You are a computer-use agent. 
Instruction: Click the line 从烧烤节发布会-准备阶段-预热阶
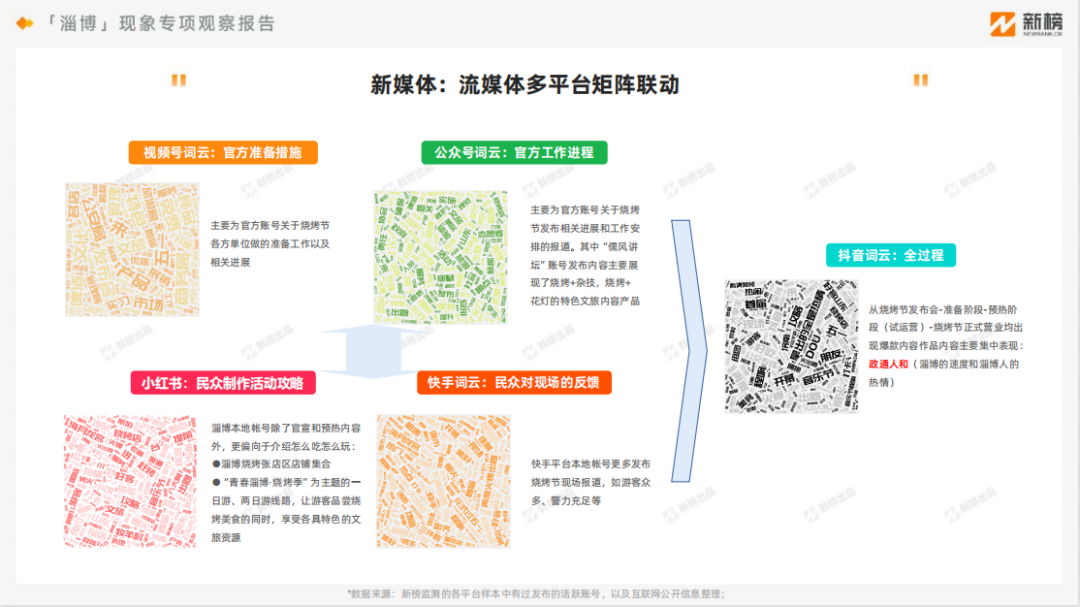(x=942, y=310)
